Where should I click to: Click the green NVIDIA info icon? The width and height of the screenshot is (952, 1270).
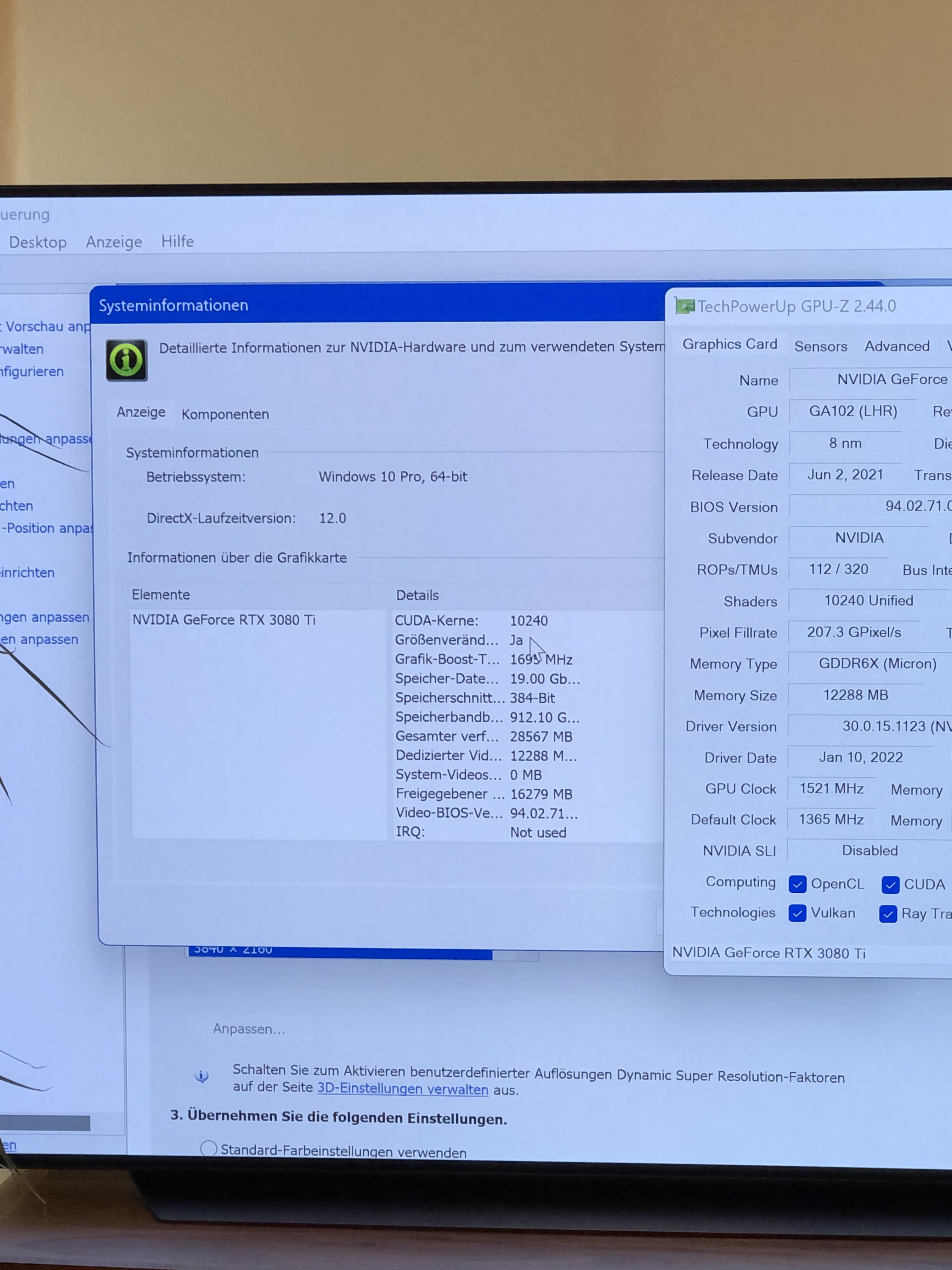point(126,361)
